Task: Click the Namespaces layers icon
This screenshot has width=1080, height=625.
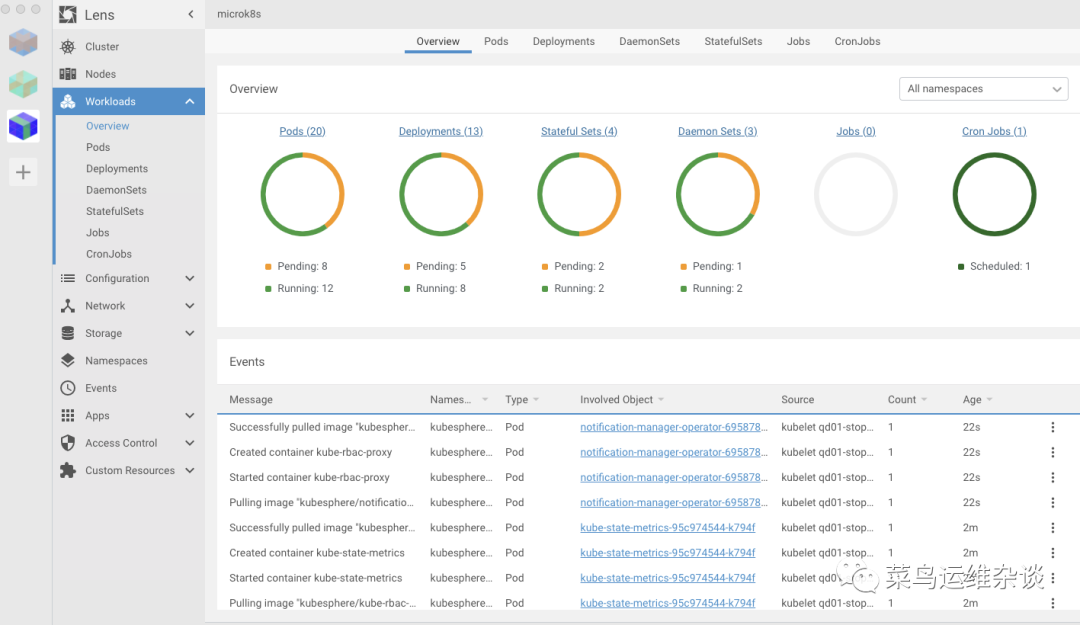Action: 68,361
